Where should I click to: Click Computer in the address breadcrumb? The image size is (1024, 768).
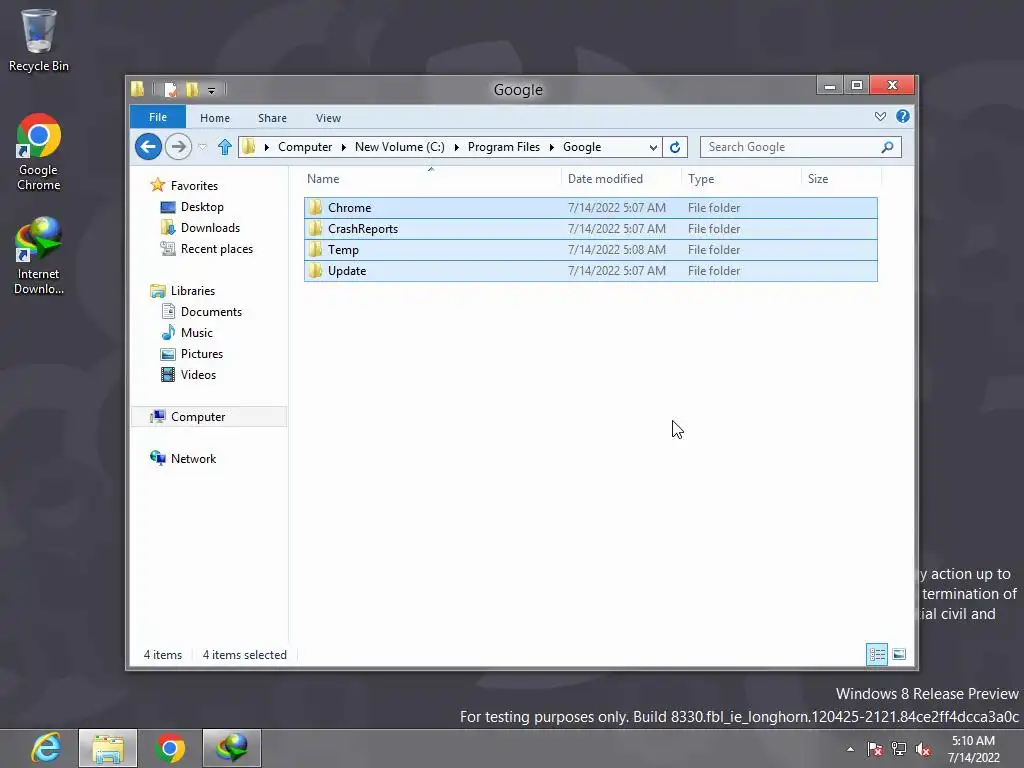click(x=305, y=147)
